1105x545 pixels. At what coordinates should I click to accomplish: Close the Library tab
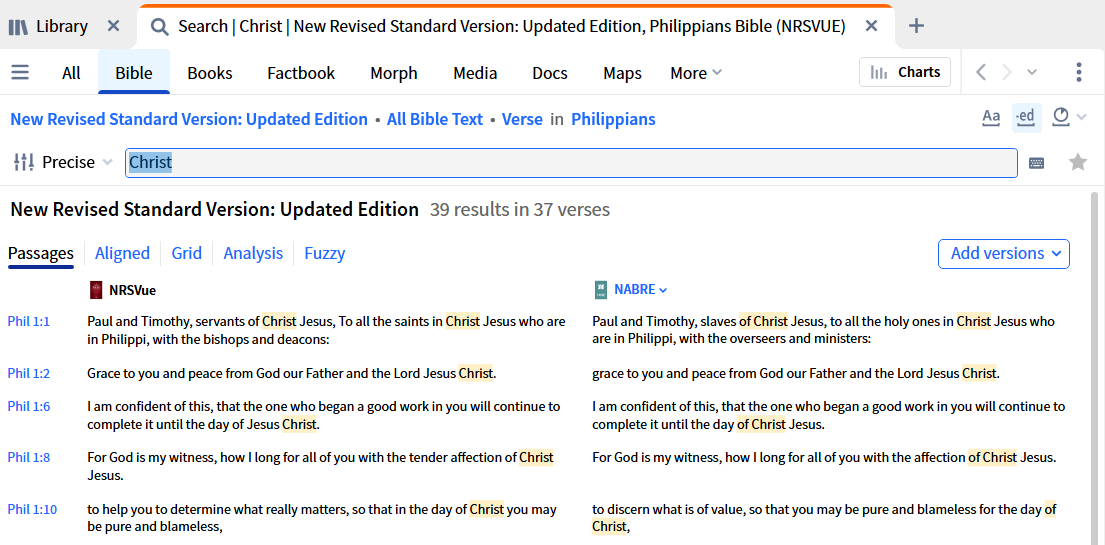click(113, 27)
